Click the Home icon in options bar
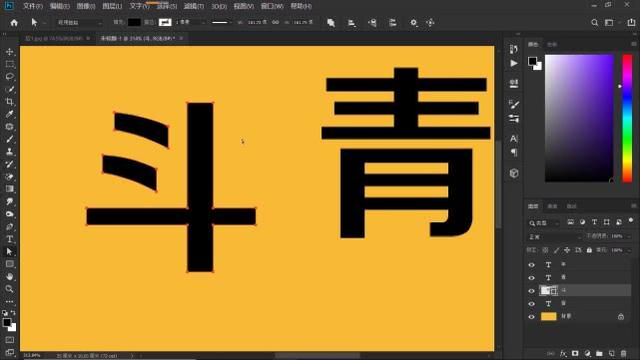 point(14,23)
